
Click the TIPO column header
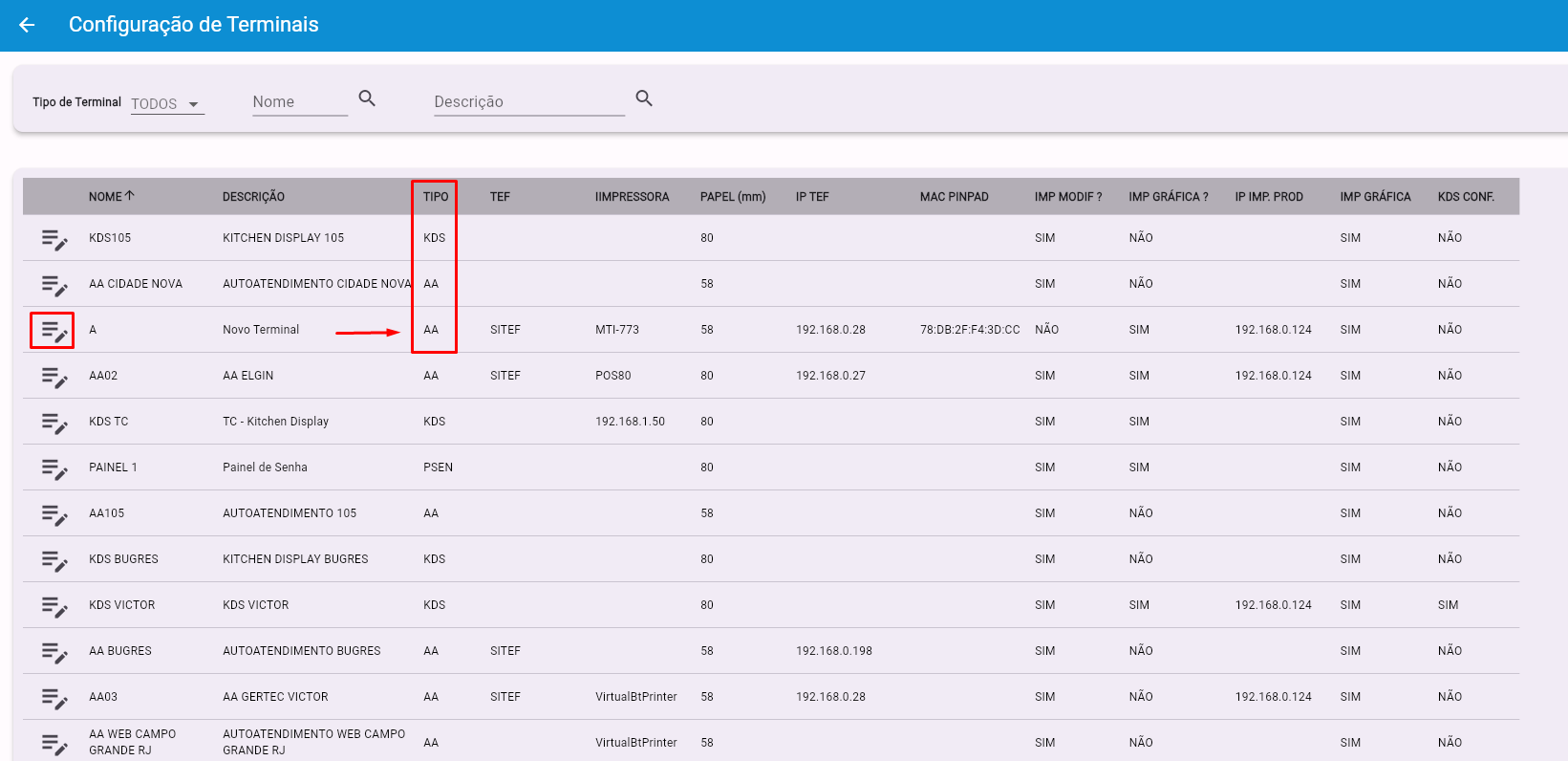click(x=436, y=197)
